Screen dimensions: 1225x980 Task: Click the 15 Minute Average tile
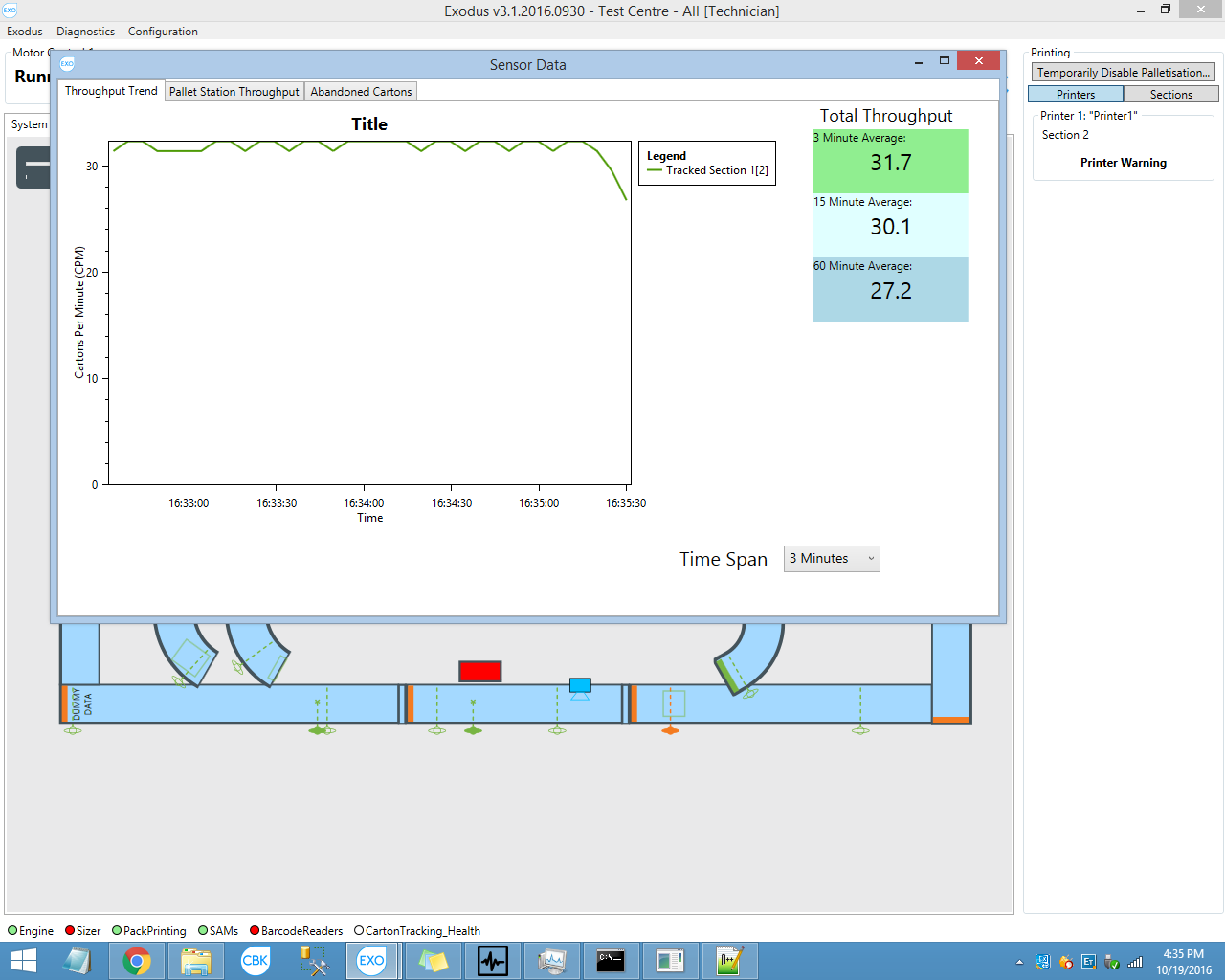[x=891, y=225]
